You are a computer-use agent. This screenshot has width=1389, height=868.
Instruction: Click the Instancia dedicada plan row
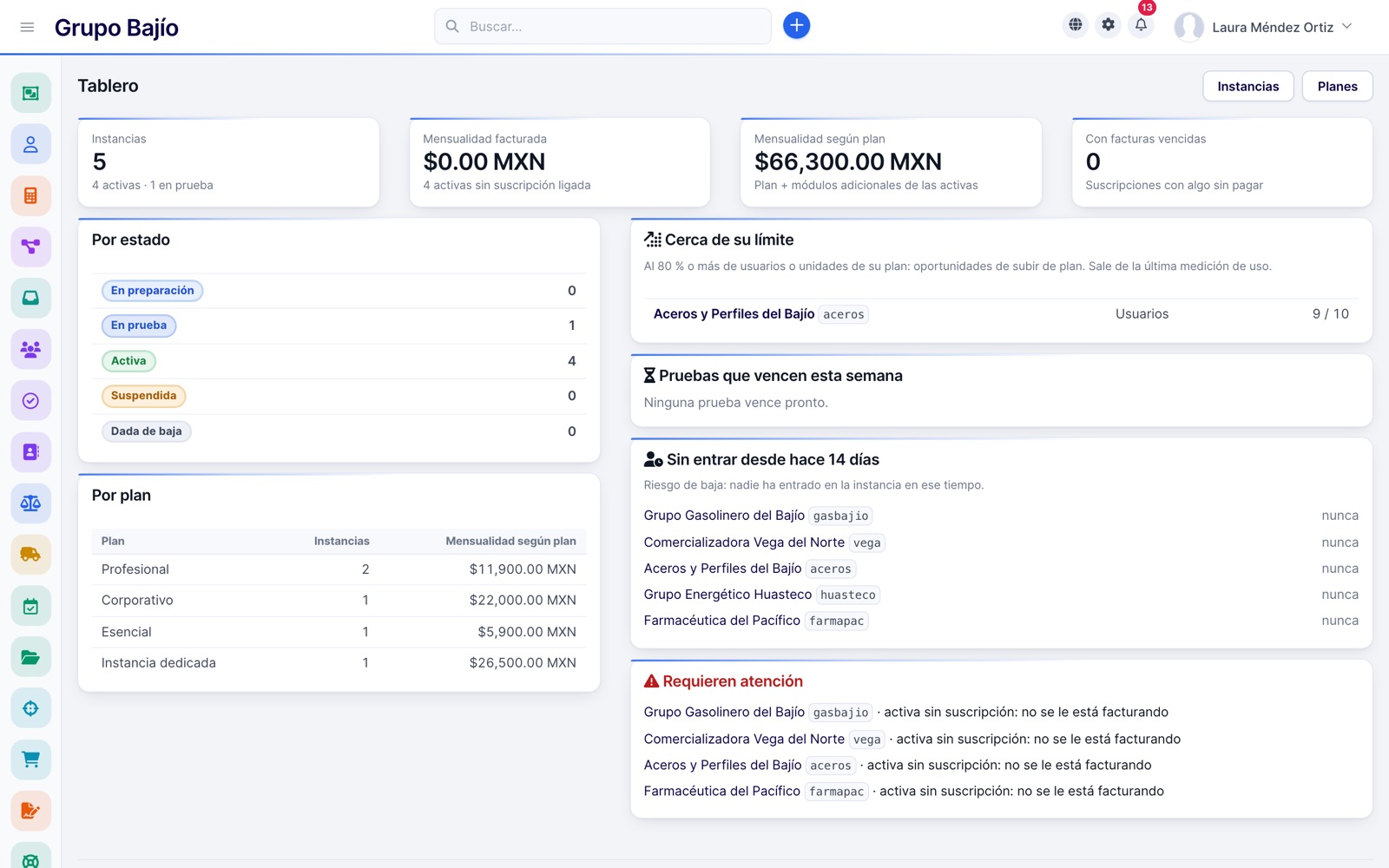339,663
